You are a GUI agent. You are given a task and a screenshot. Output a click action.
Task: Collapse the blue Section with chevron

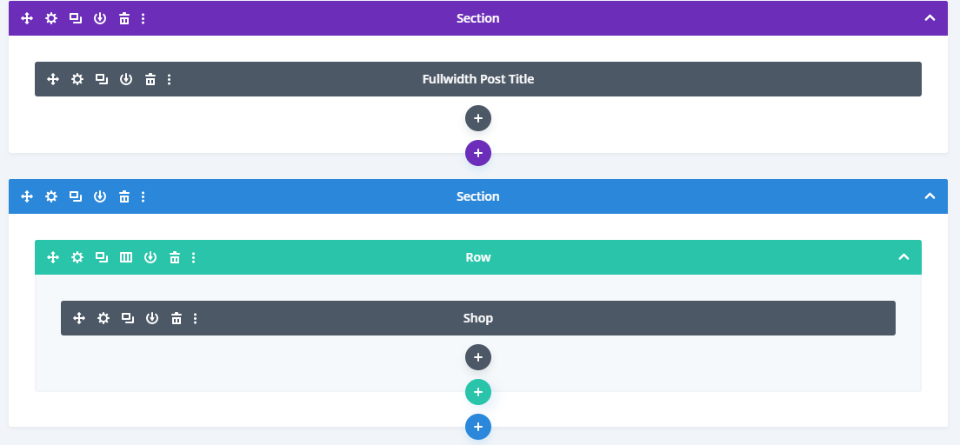pos(929,196)
